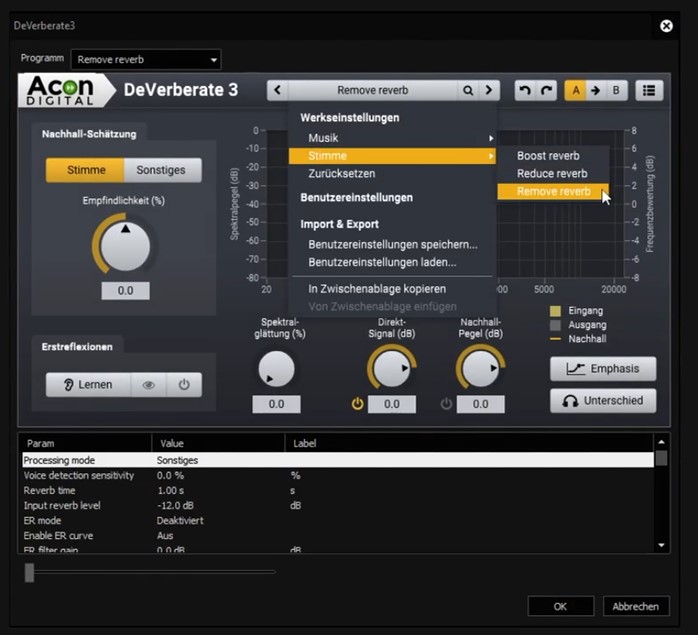Select the Enable ER curve row
Image resolution: width=698 pixels, height=635 pixels.
pos(338,536)
